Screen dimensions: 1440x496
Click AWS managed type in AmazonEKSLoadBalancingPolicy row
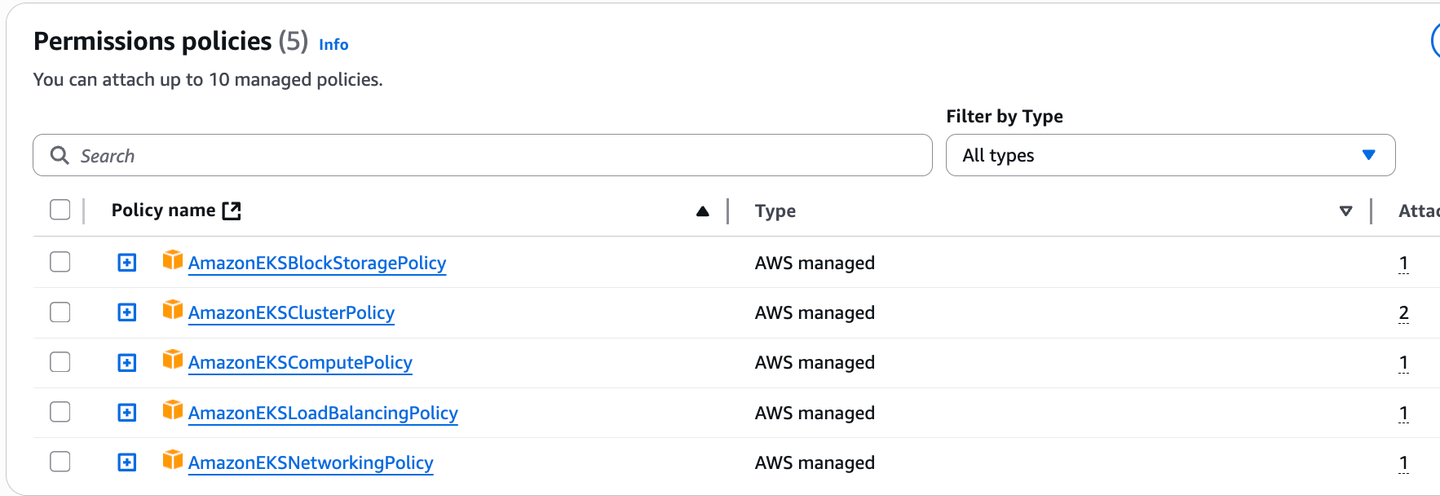pos(815,413)
